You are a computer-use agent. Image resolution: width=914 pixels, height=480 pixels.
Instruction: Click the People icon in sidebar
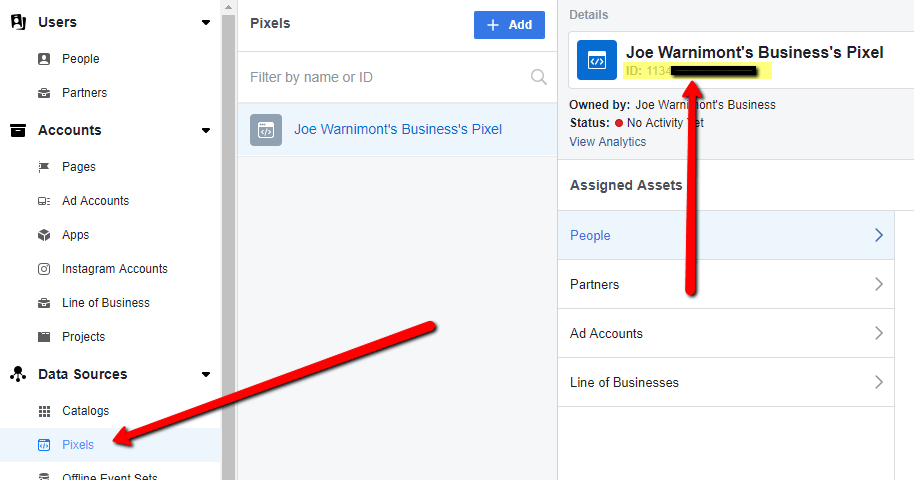pos(44,59)
